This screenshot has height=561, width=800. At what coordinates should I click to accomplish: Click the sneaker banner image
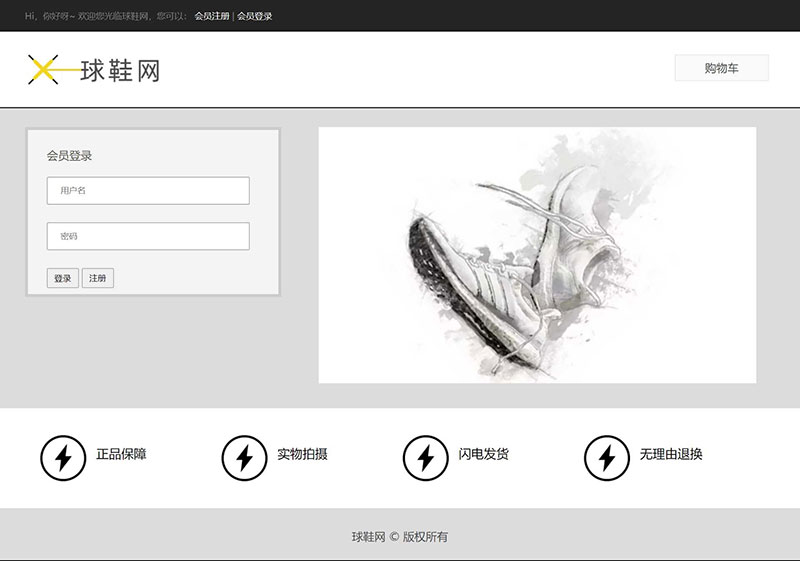[x=537, y=255]
